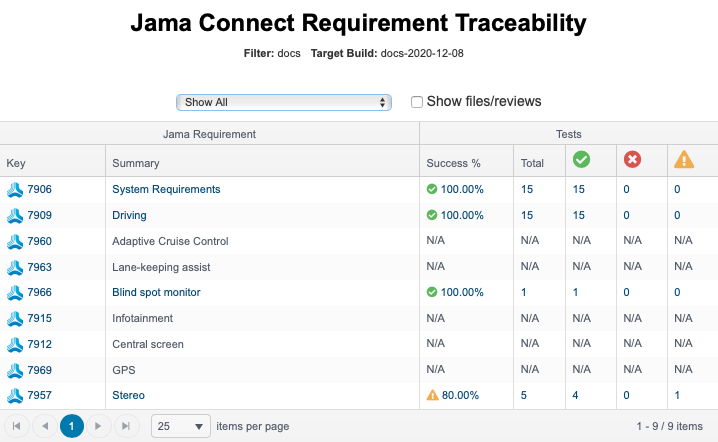Click the Tests group header
The image size is (718, 442).
(x=569, y=134)
